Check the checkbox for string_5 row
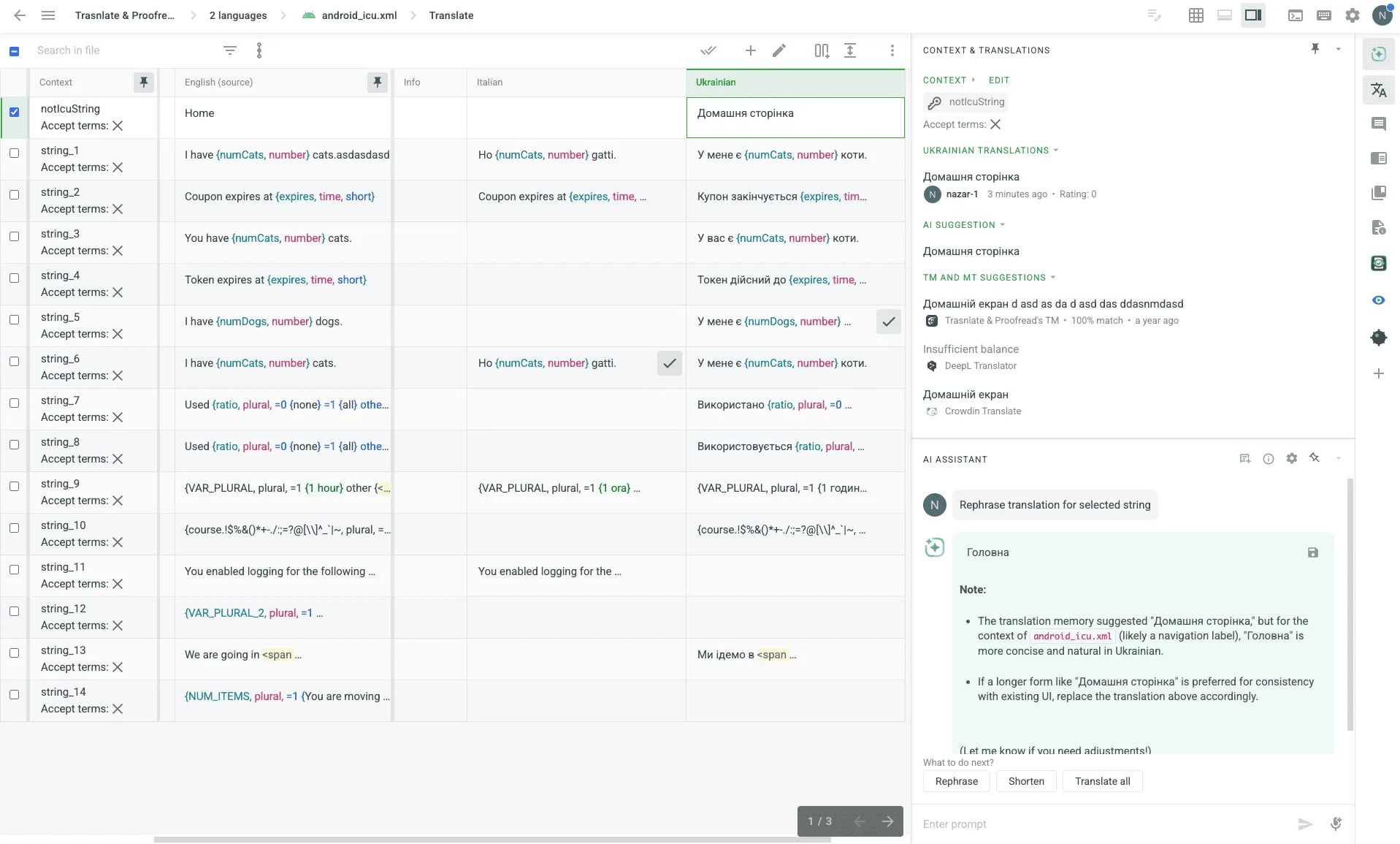The image size is (1400, 844). 15,320
